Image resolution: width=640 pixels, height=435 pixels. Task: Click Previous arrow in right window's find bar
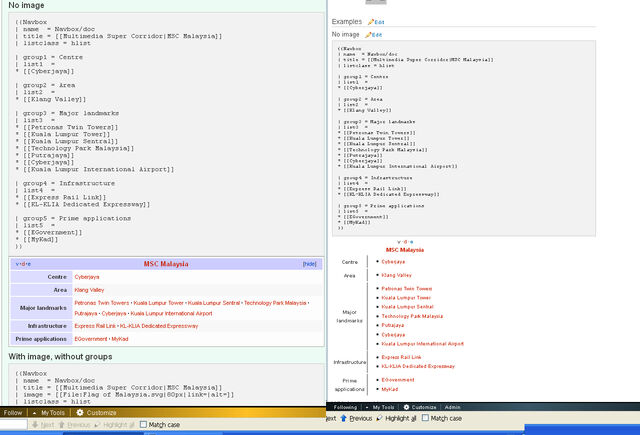click(356, 418)
